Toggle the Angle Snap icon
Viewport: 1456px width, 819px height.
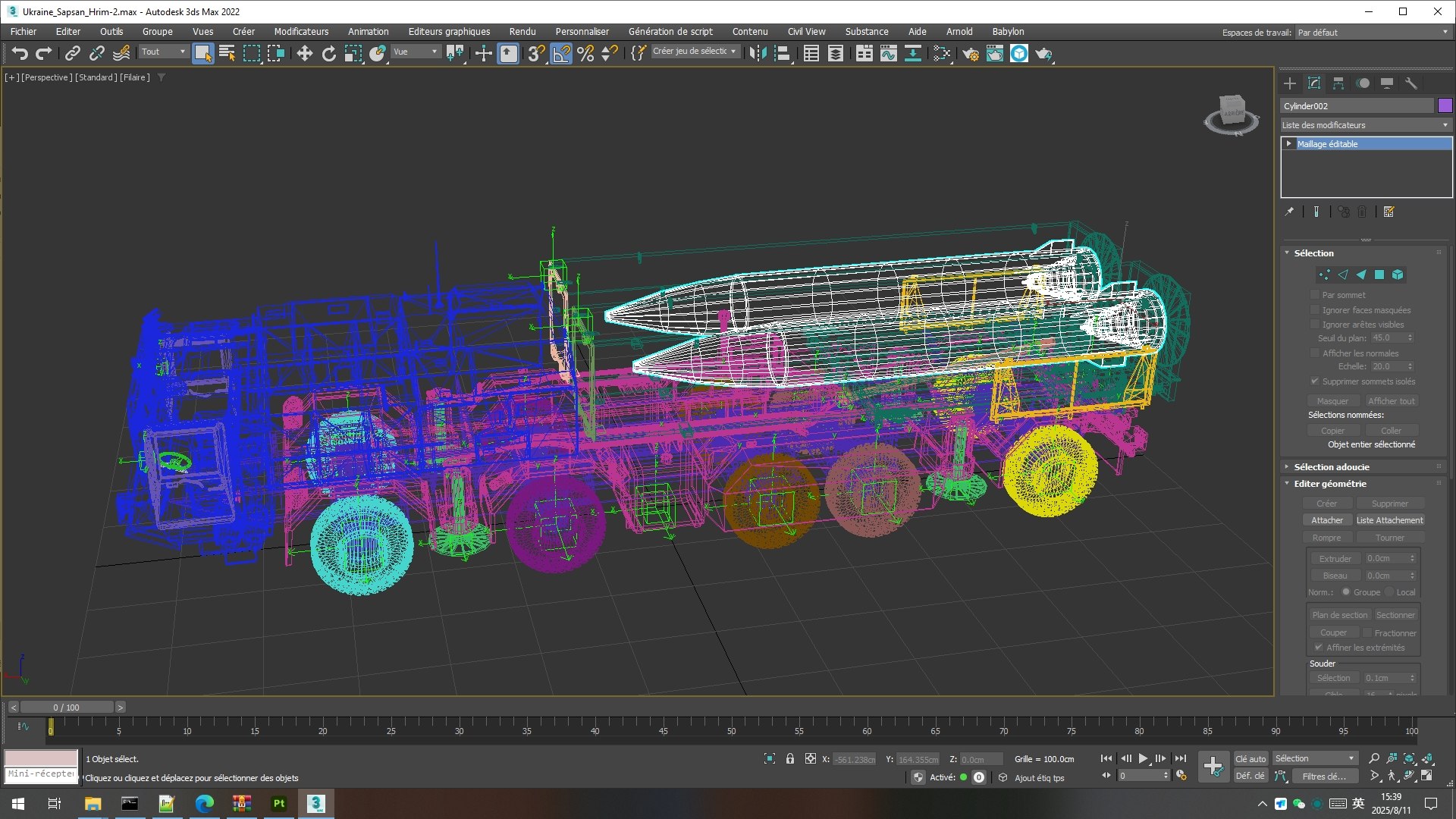coord(561,53)
